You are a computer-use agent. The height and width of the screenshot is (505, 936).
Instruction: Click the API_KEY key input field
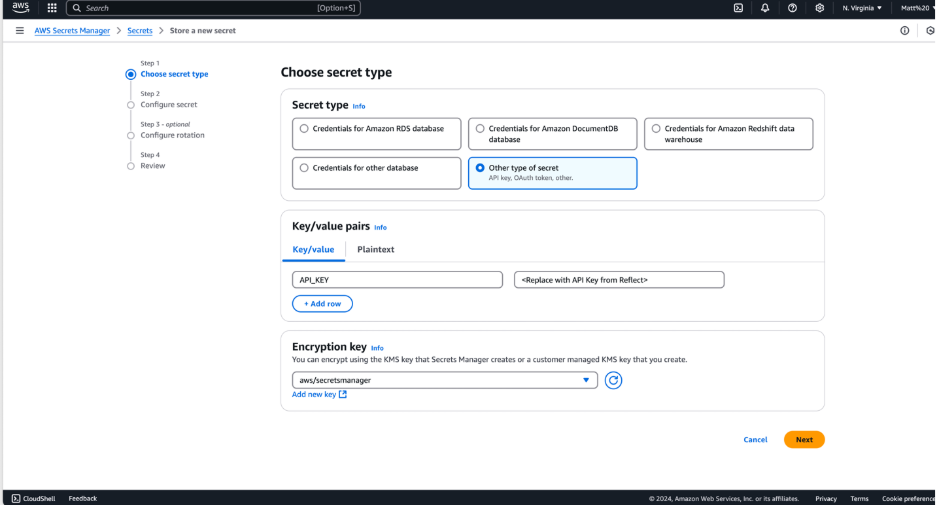(x=398, y=280)
